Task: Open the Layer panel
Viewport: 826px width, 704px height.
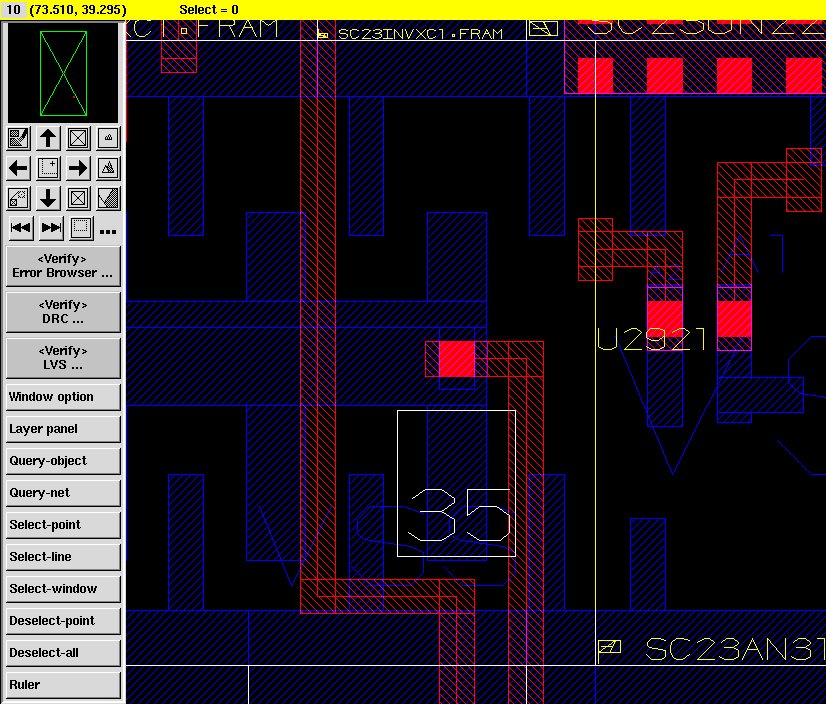Action: (62, 429)
